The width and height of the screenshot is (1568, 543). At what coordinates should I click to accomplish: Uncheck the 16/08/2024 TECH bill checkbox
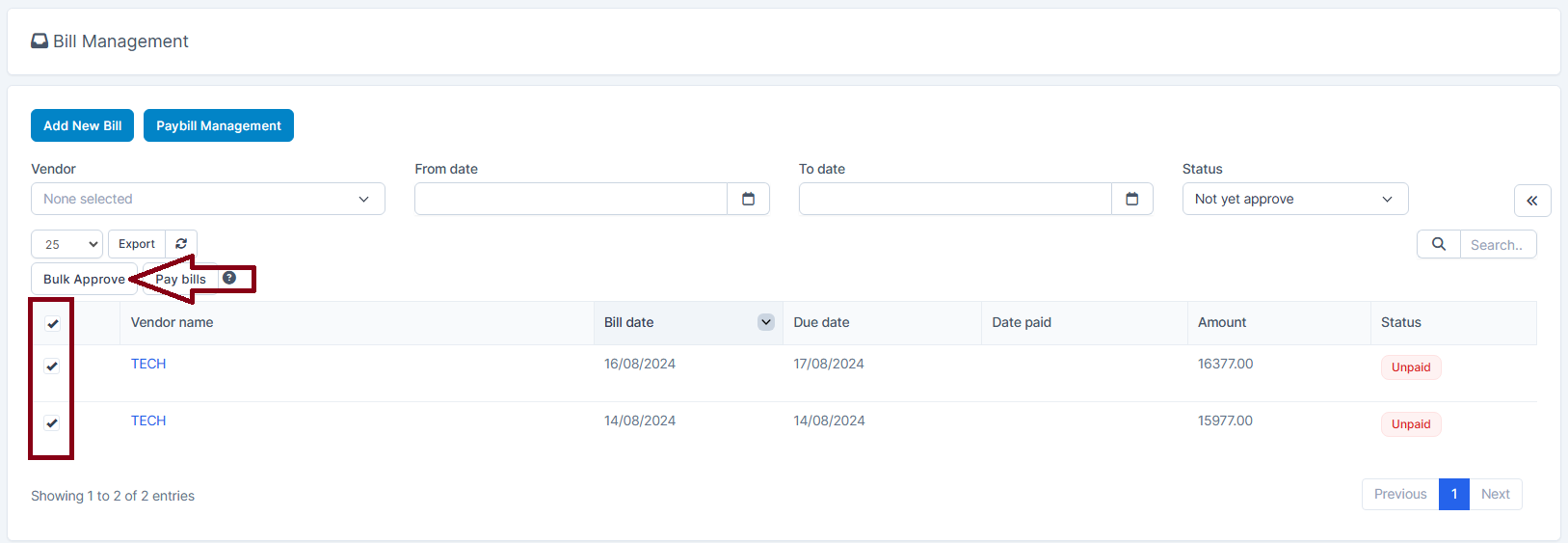[52, 367]
